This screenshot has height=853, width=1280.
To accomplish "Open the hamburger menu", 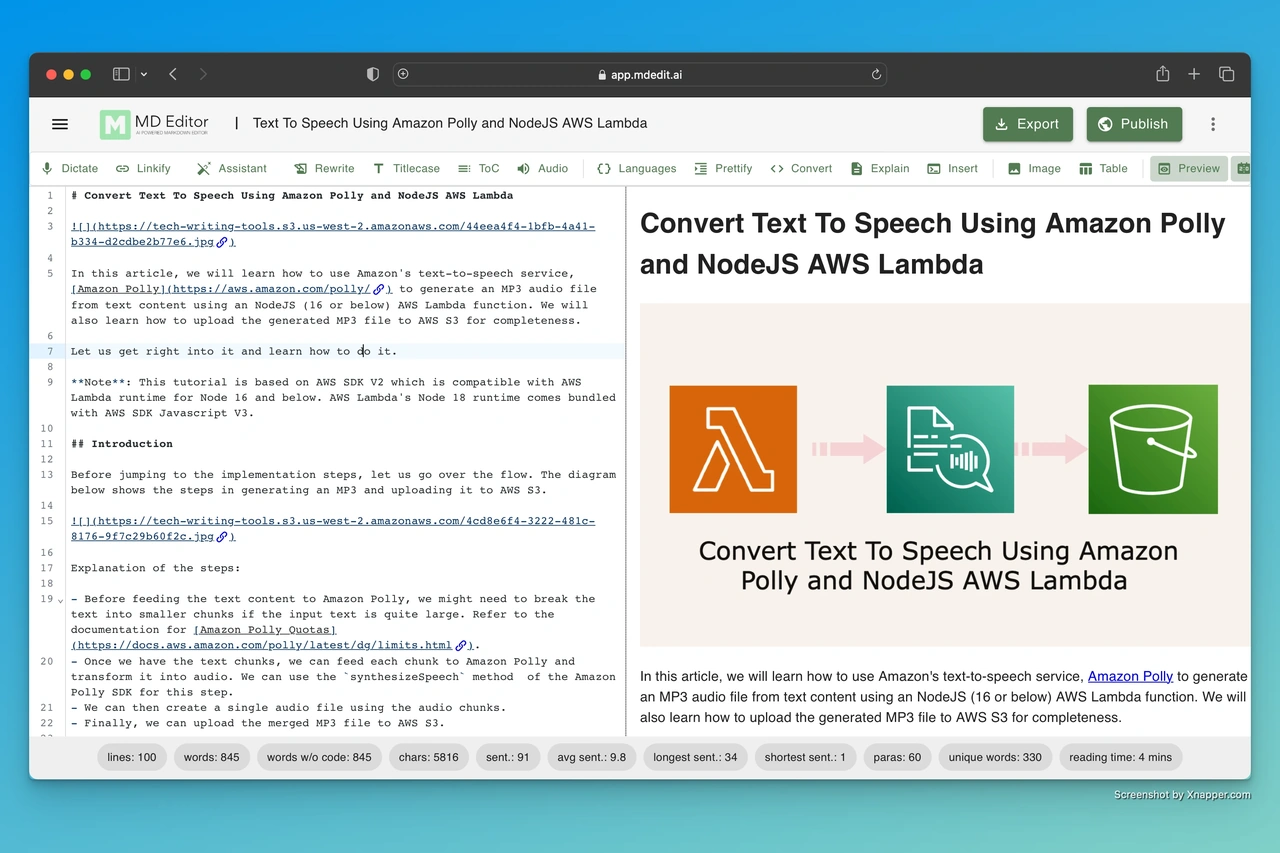I will click(x=60, y=124).
